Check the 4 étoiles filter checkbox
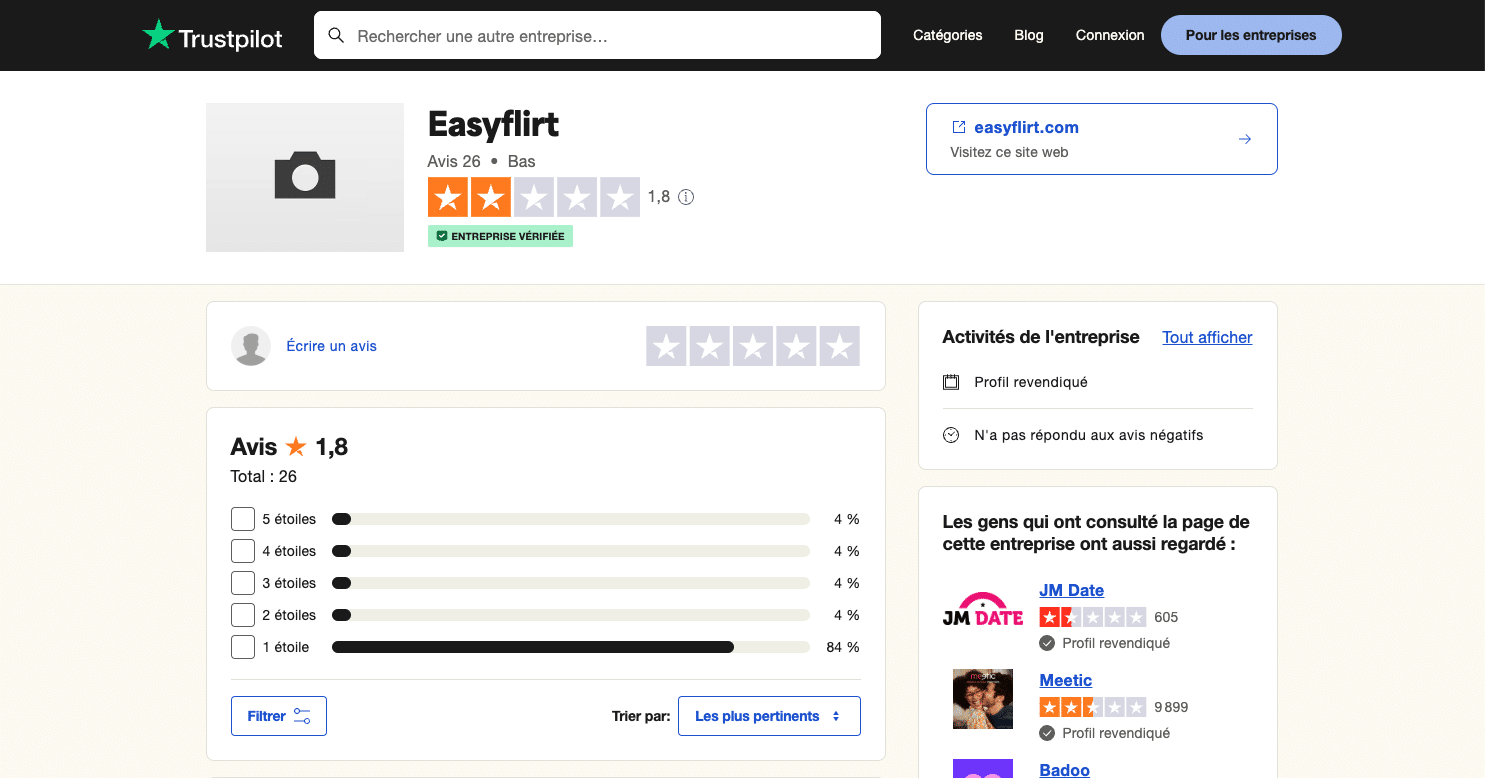 pos(243,551)
